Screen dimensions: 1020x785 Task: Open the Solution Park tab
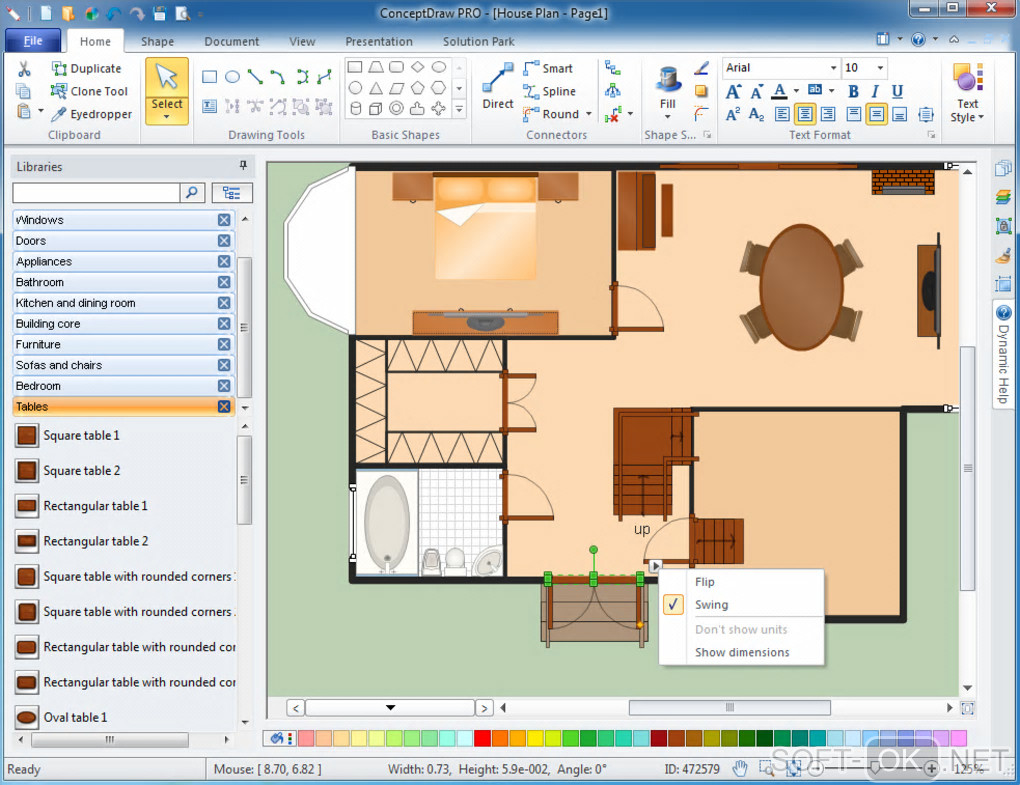478,41
